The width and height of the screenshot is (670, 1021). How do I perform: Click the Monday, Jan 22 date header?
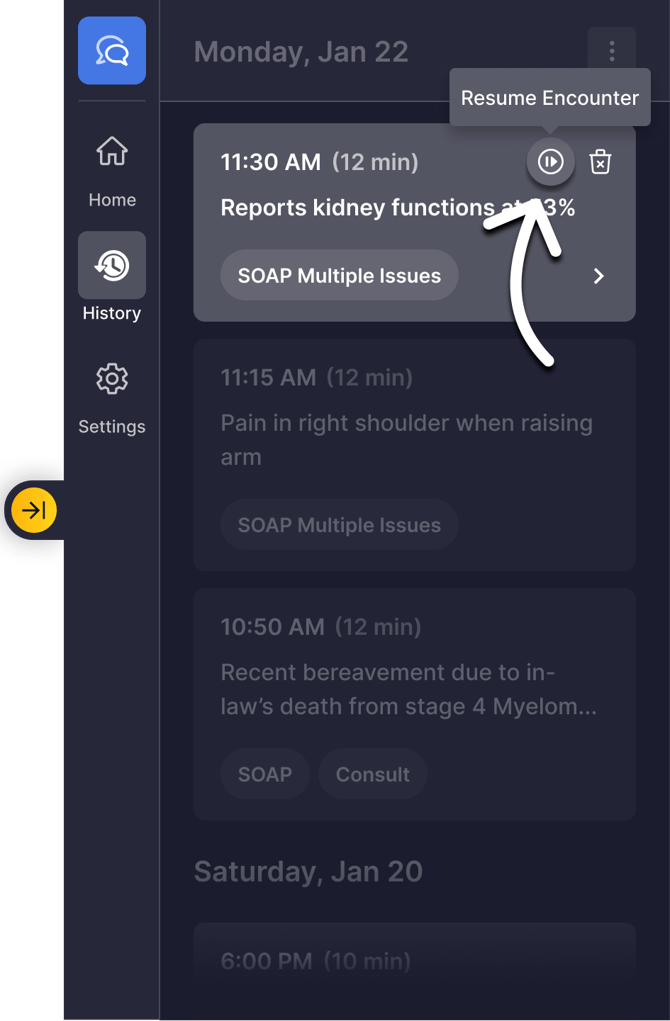301,52
